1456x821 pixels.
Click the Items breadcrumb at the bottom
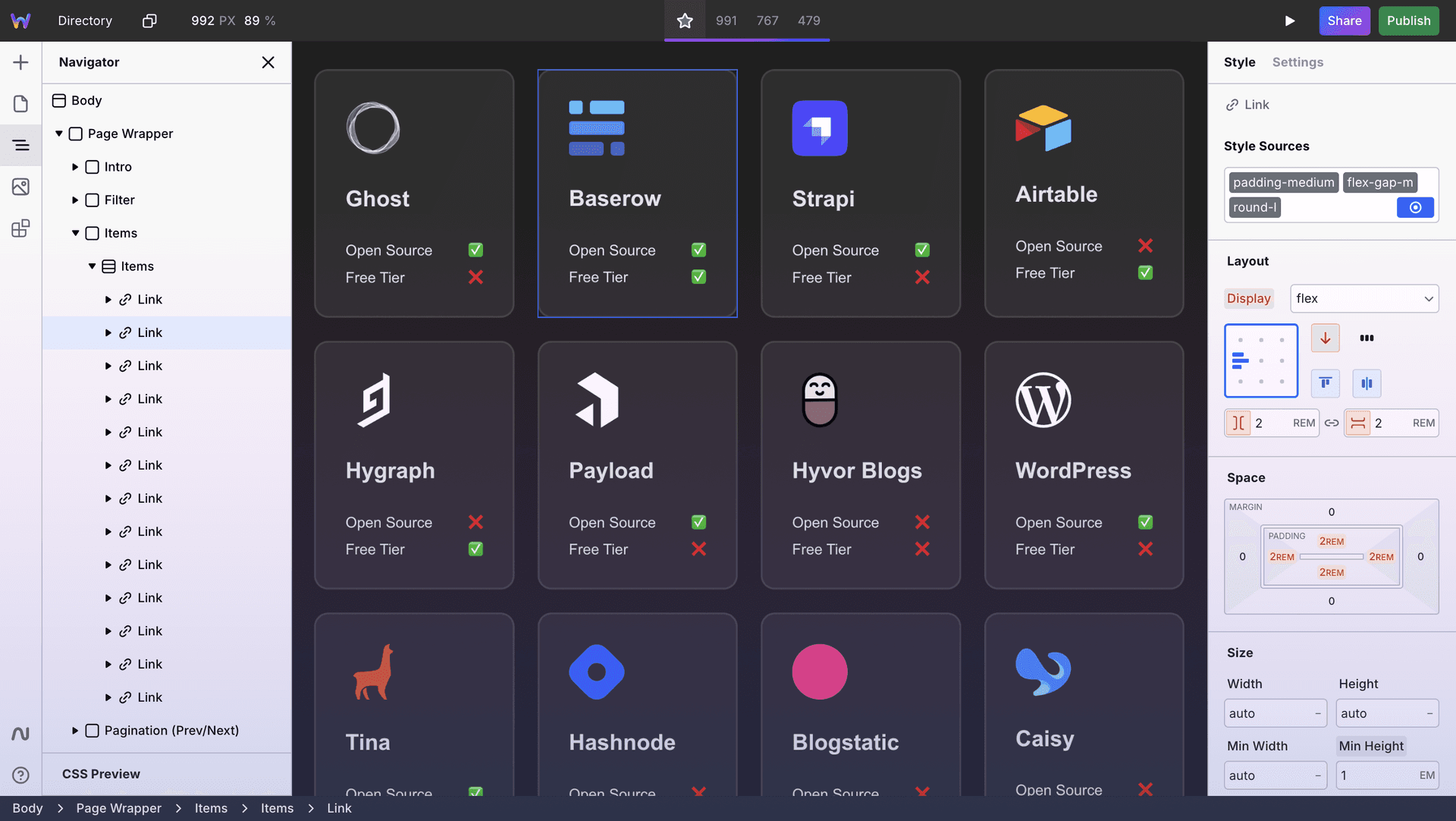[x=211, y=808]
